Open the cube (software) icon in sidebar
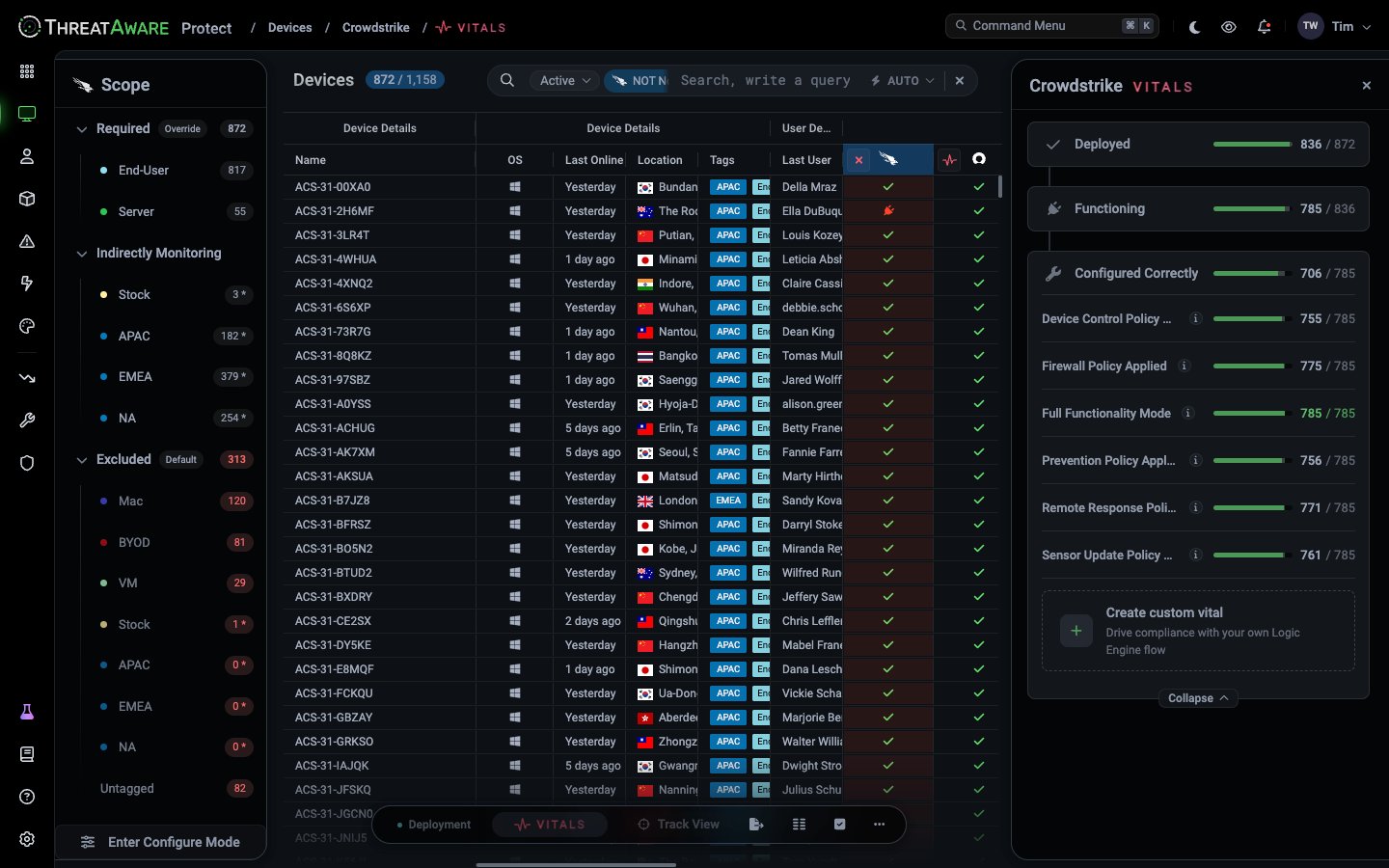 27,199
